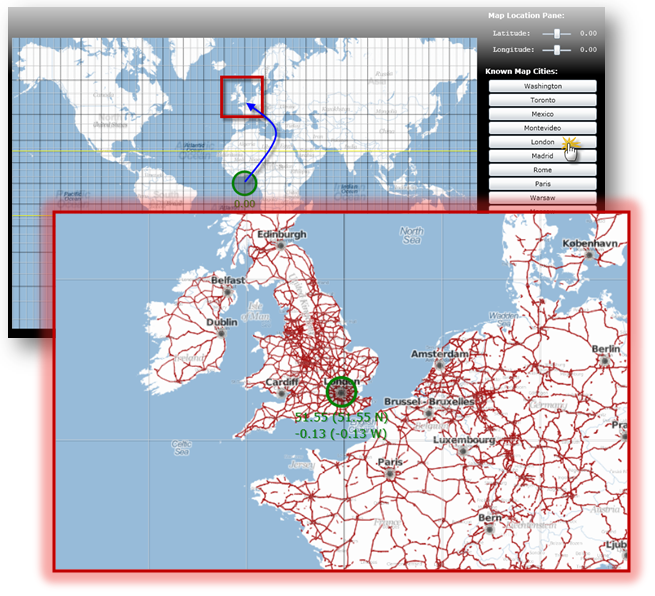Click the Belfast label on zoomed map
The image size is (655, 596).
click(228, 280)
